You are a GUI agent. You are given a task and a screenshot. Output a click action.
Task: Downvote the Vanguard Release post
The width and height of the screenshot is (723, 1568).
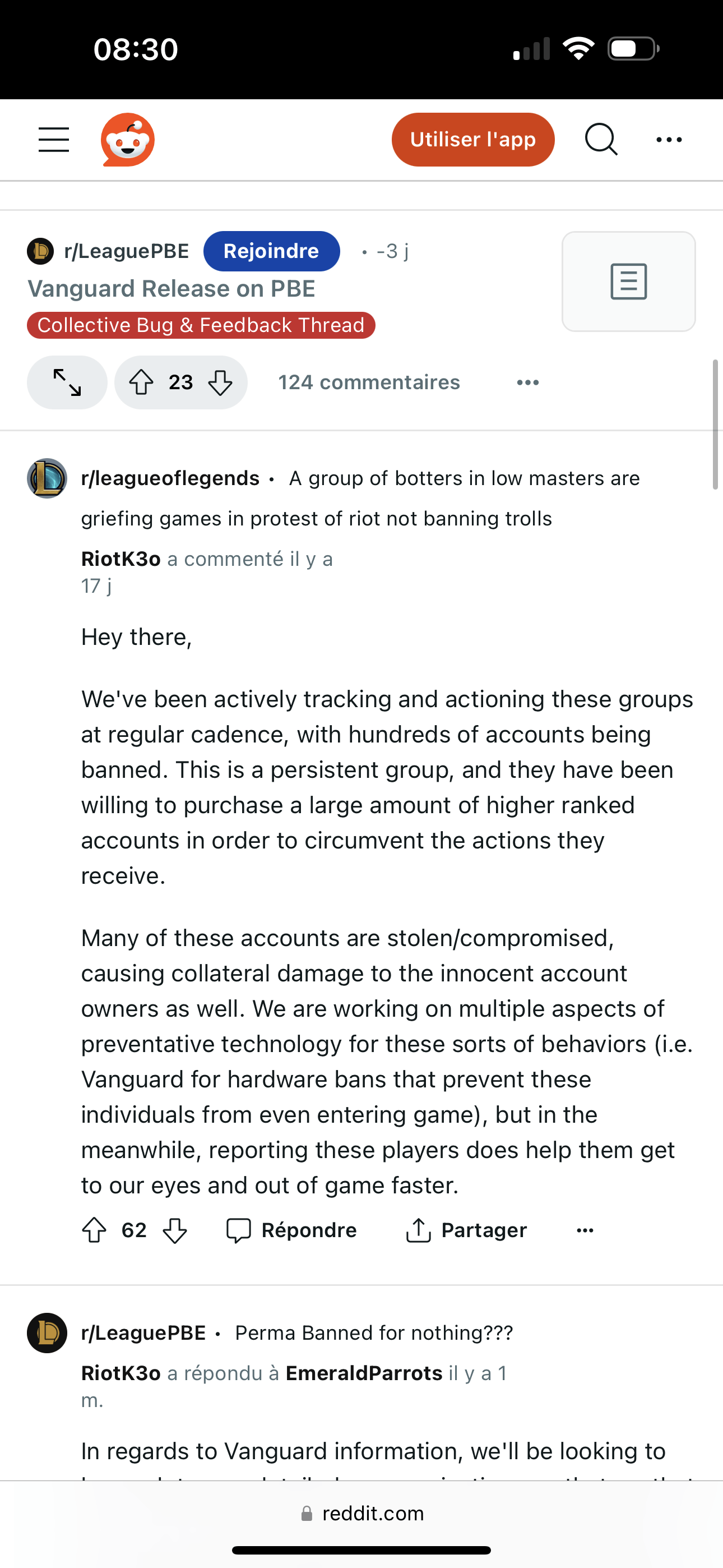(x=220, y=382)
